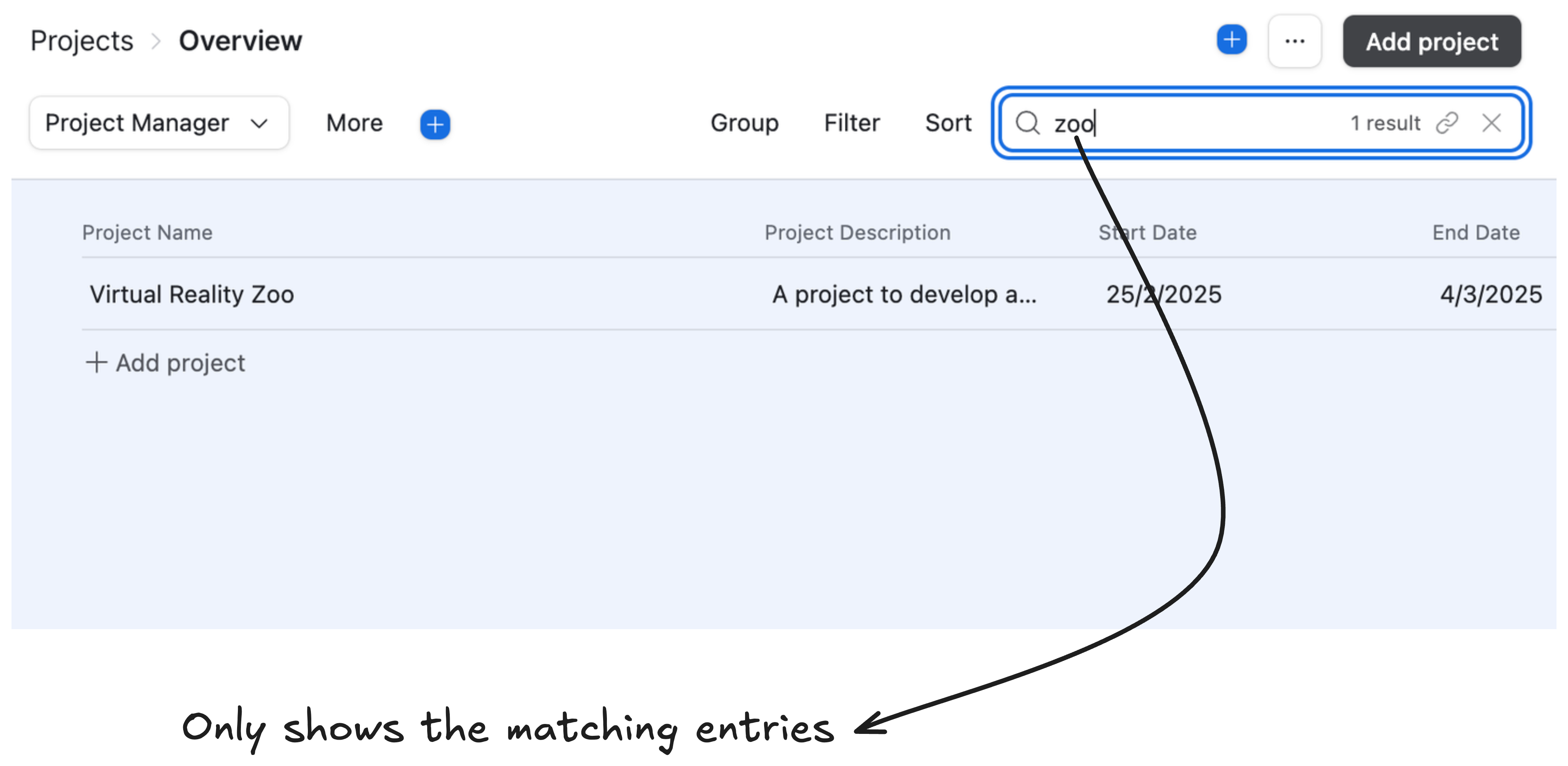Click the End Date column header
This screenshot has height=766, width=1568.
point(1475,232)
